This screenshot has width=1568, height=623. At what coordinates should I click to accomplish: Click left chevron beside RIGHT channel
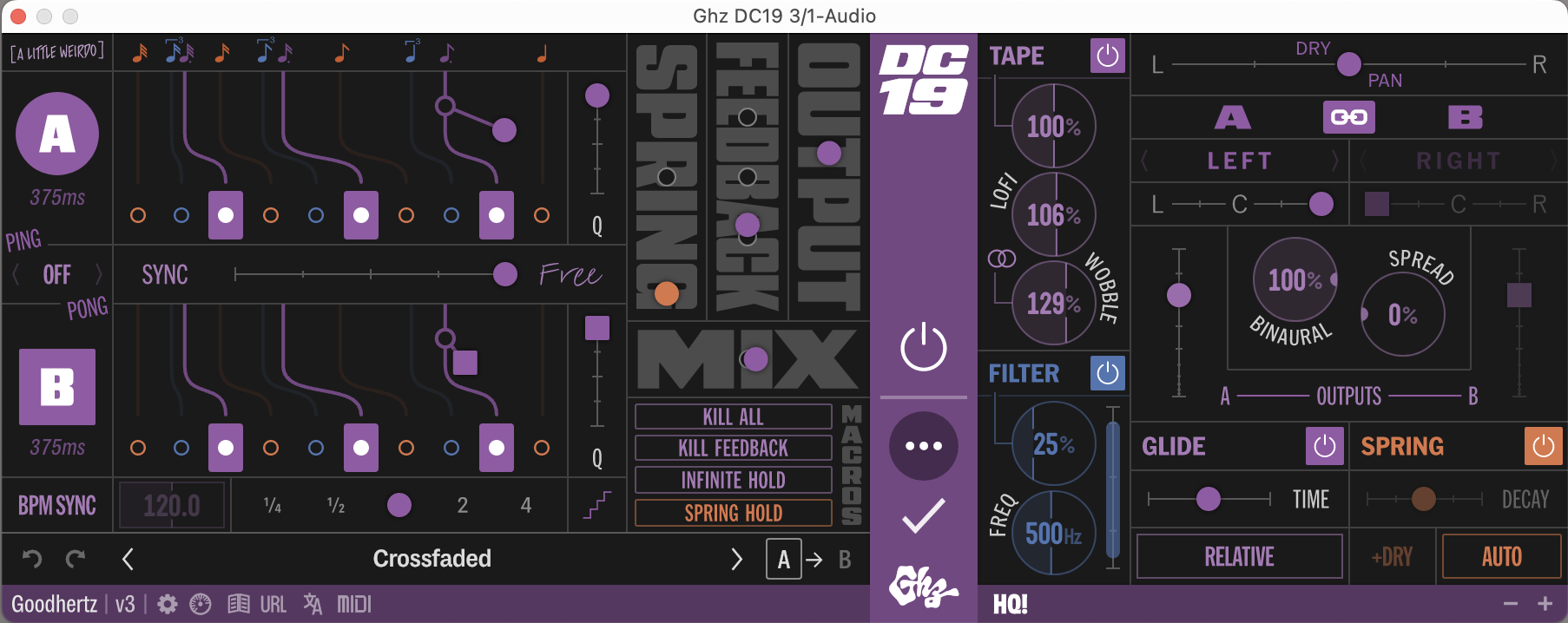click(1363, 161)
